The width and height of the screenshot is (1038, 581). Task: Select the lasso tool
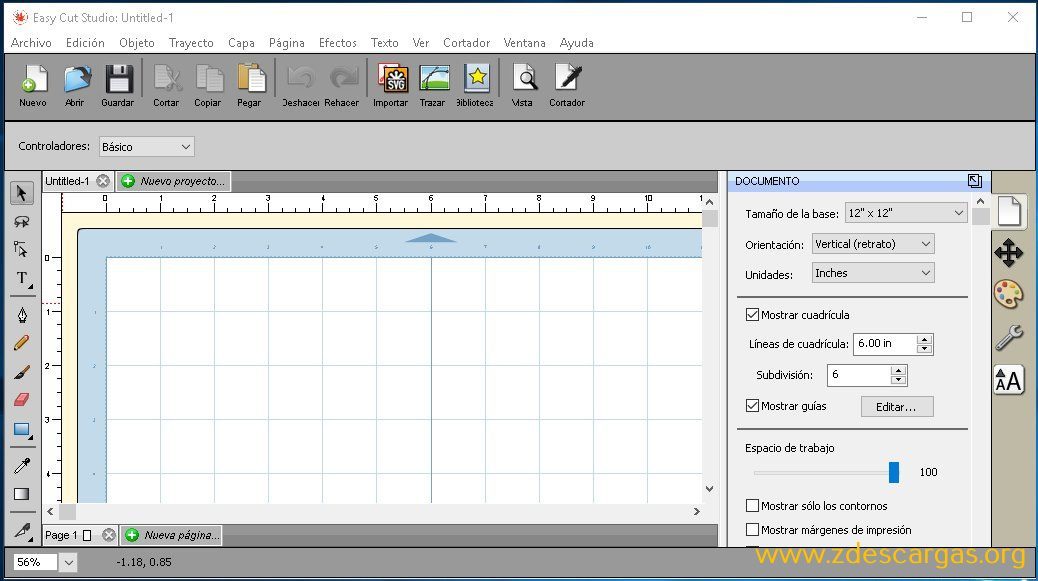coord(21,221)
